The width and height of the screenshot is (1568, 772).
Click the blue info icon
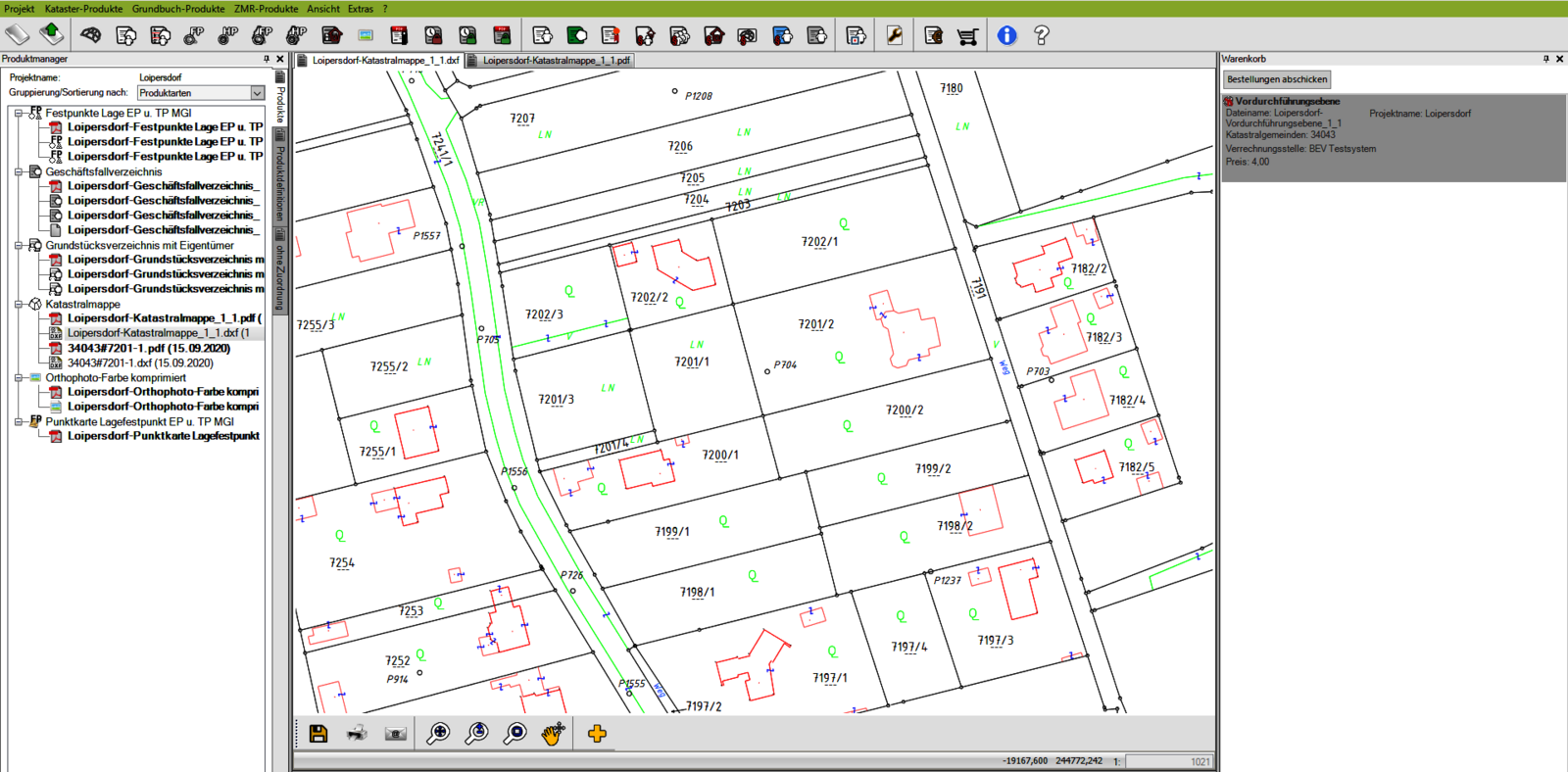[1006, 36]
